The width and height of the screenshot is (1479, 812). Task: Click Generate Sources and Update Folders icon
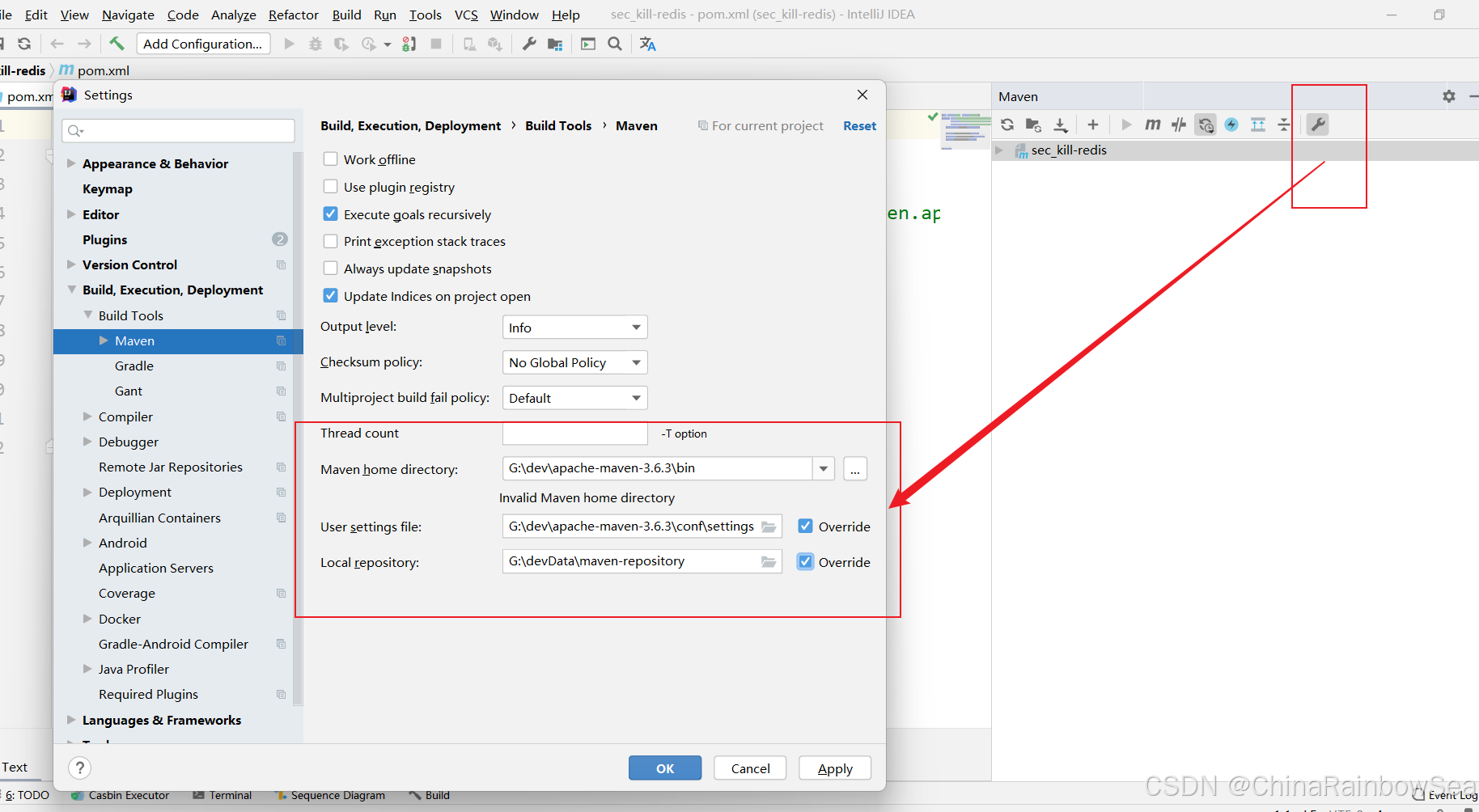(1033, 125)
